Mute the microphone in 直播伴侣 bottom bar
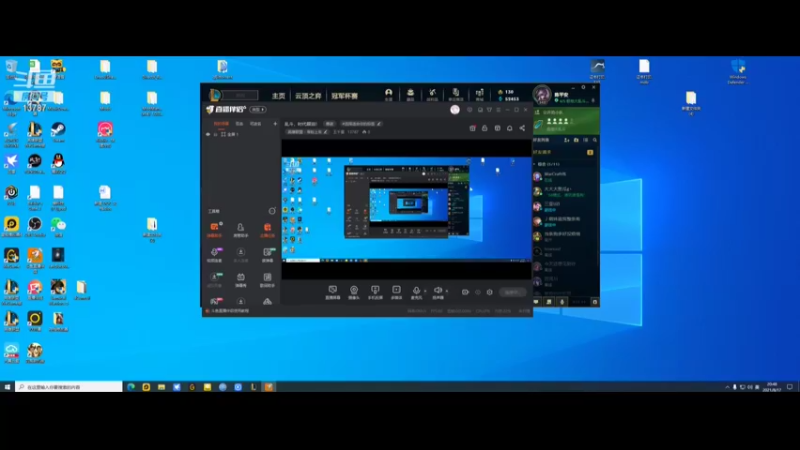800x450 pixels. pyautogui.click(x=416, y=292)
